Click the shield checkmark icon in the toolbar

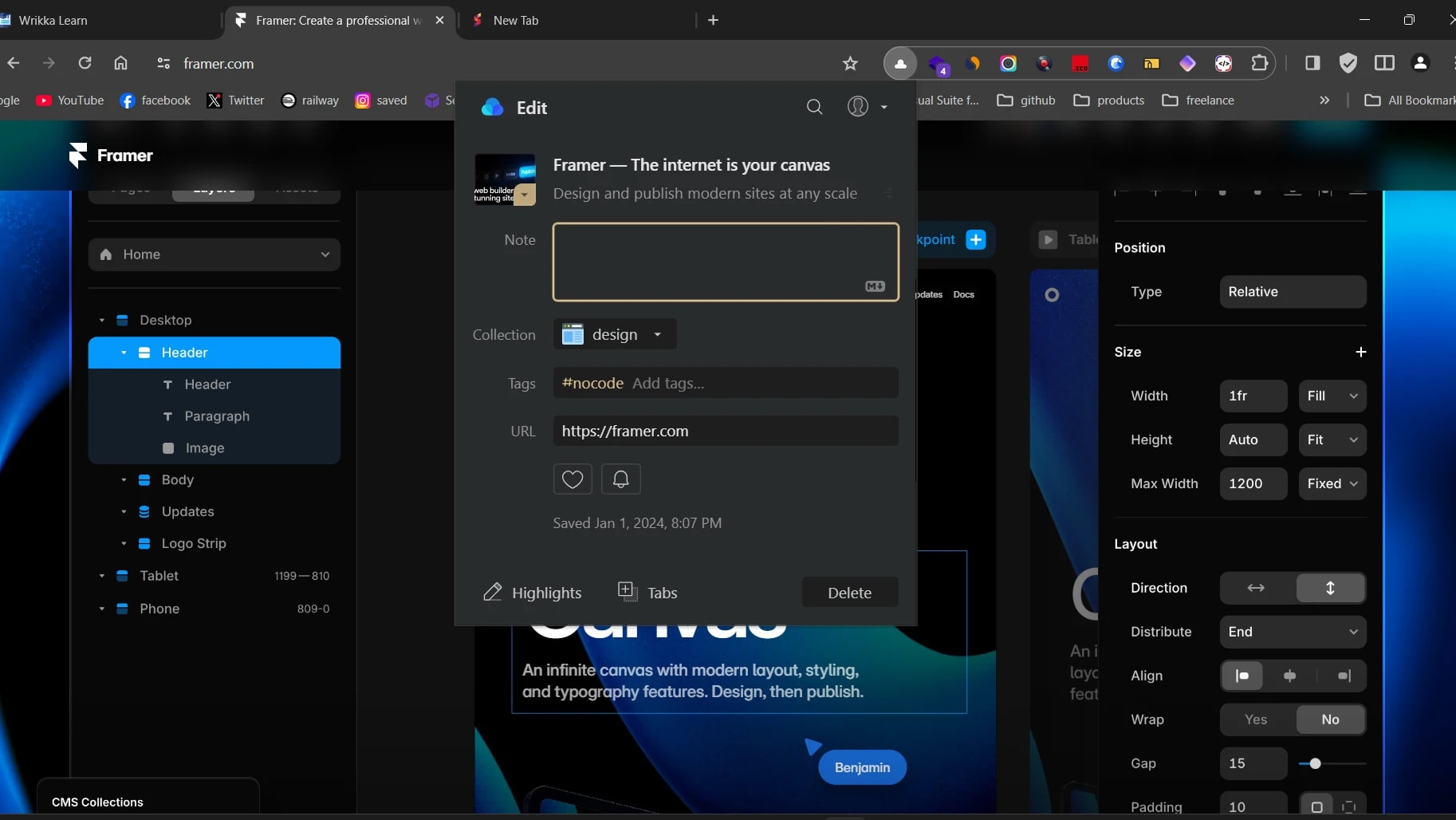tap(1348, 63)
